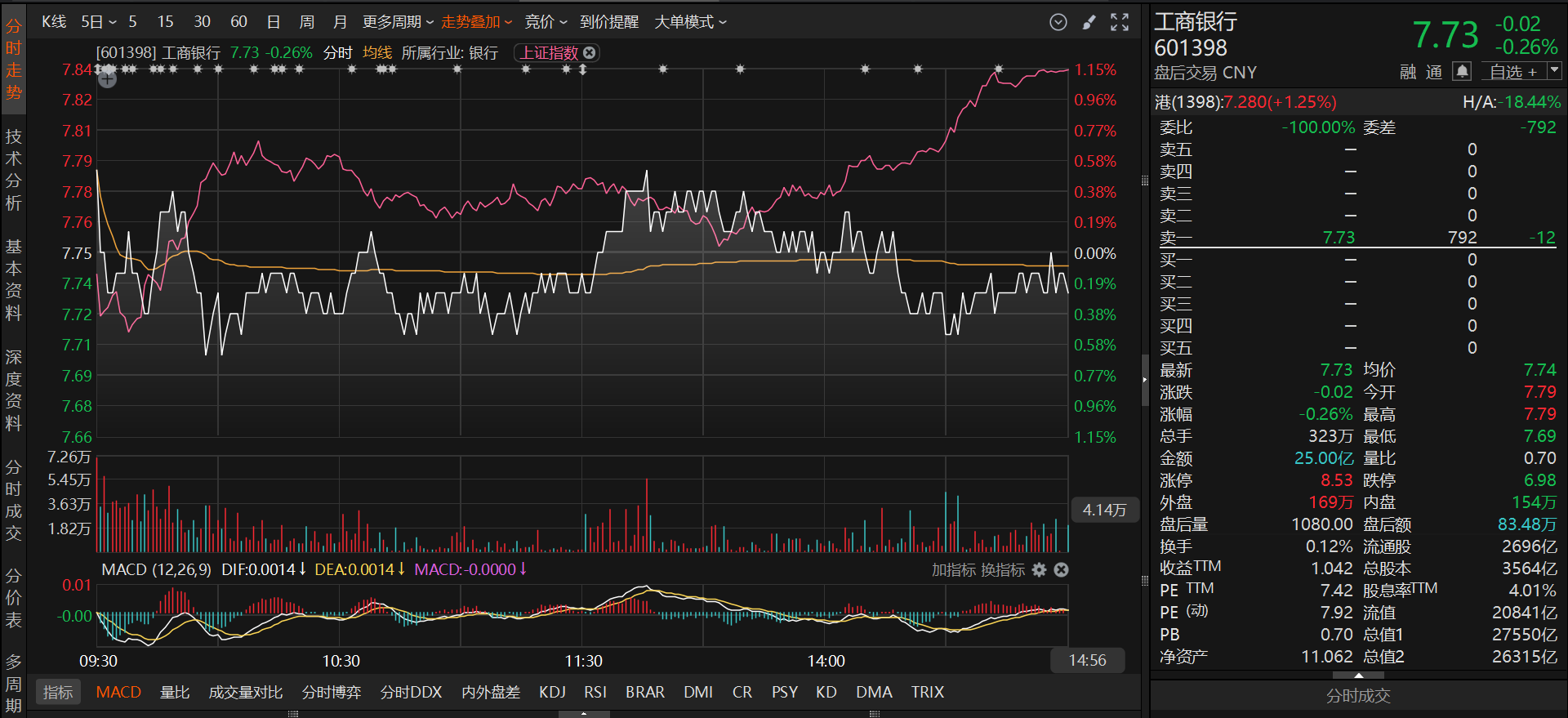Expand the 自选 dropdown arrow
The width and height of the screenshot is (1568, 718).
1555,72
